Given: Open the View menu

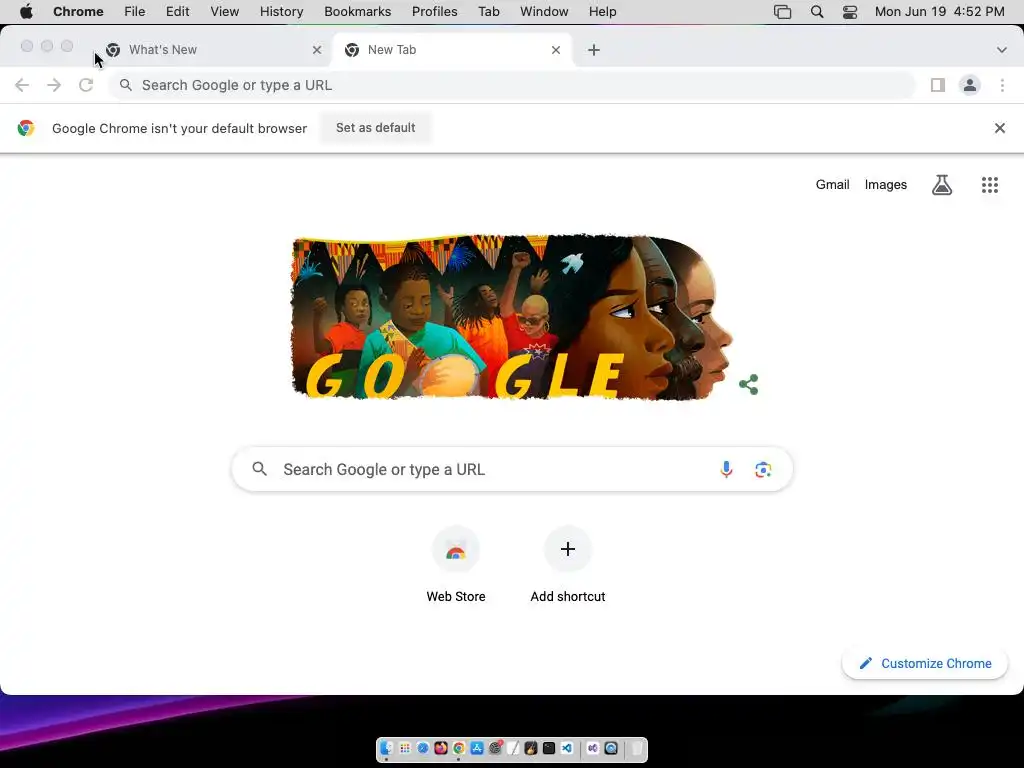Looking at the screenshot, I should [x=225, y=12].
